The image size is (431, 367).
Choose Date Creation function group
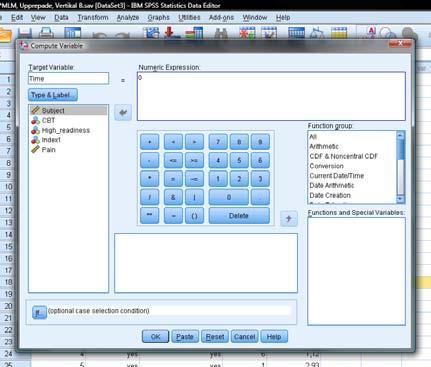coord(330,195)
